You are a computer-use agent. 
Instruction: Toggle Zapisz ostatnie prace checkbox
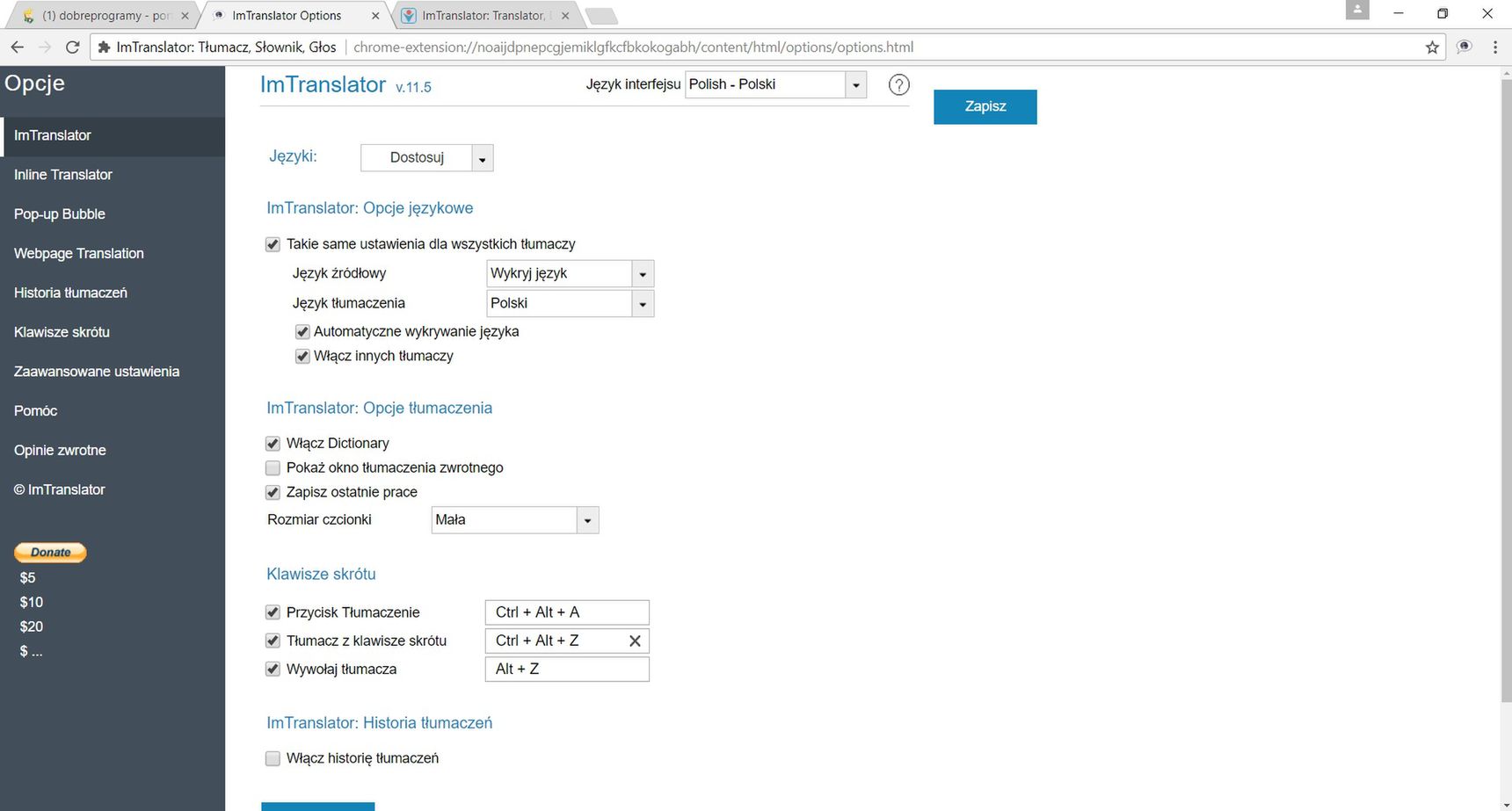(x=273, y=493)
